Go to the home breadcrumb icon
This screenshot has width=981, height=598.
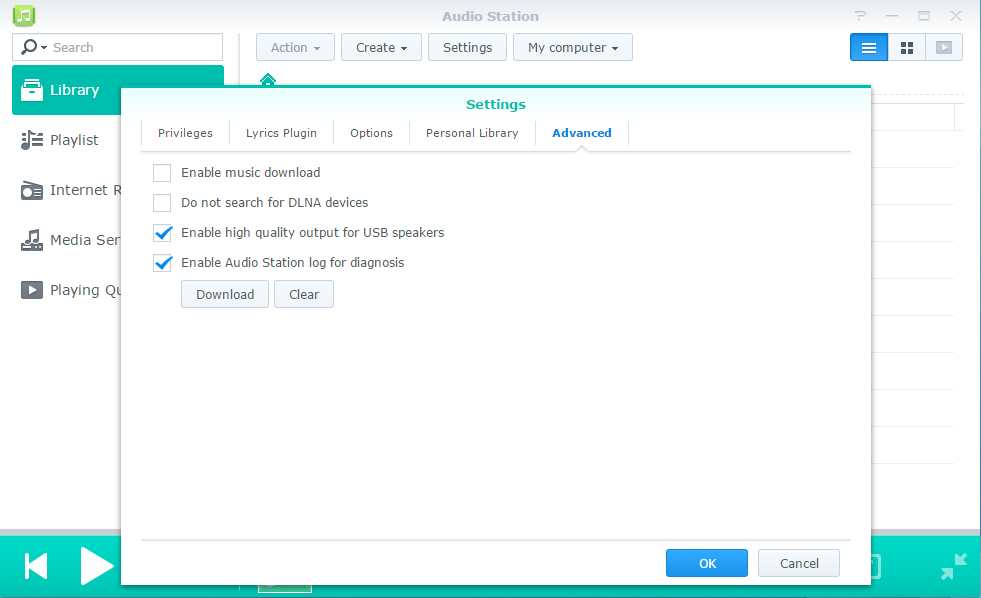(268, 79)
